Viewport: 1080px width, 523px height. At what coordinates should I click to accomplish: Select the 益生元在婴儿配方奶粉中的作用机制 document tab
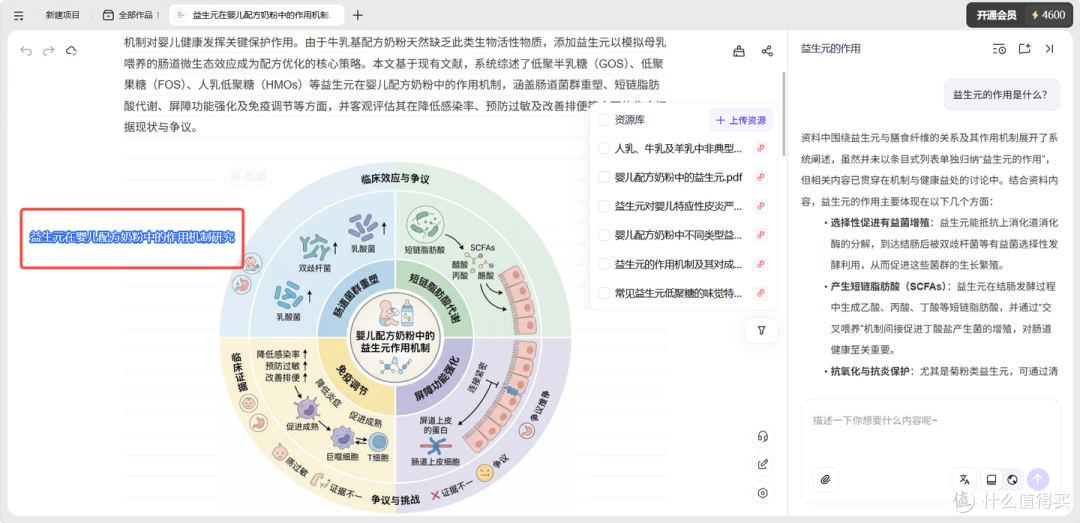257,15
